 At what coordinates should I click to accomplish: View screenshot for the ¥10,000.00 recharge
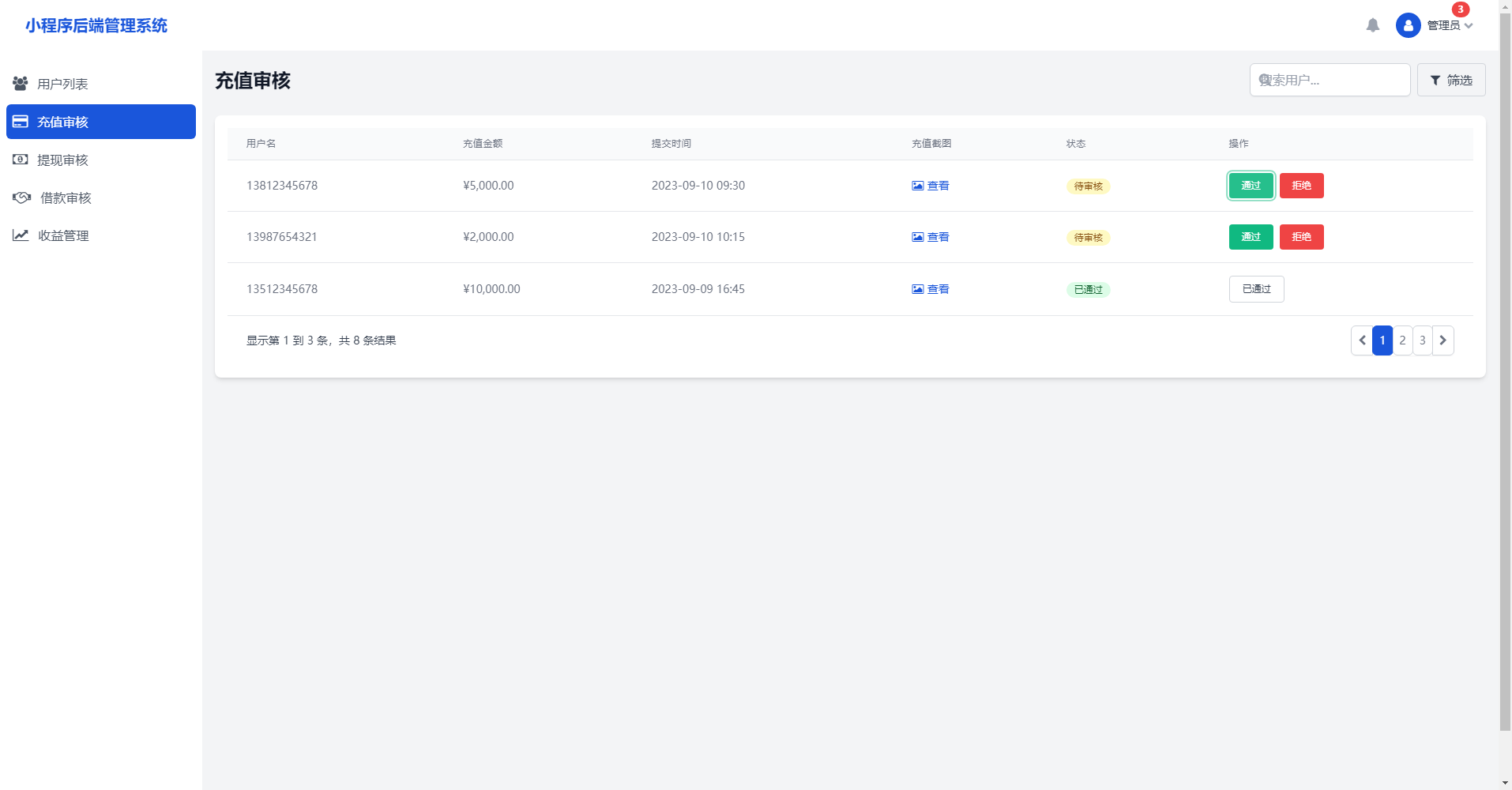click(931, 289)
